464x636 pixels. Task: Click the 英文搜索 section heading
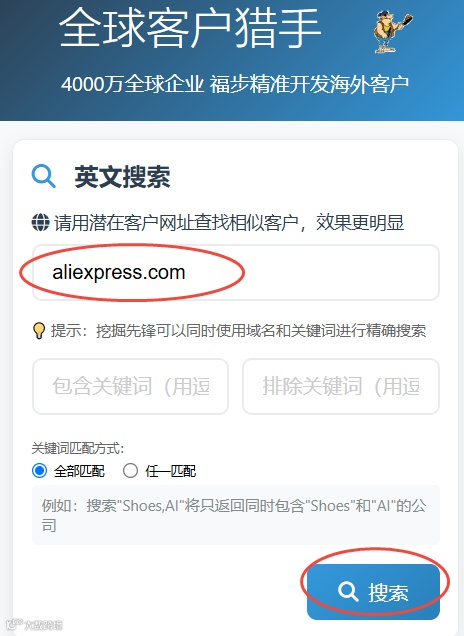122,177
